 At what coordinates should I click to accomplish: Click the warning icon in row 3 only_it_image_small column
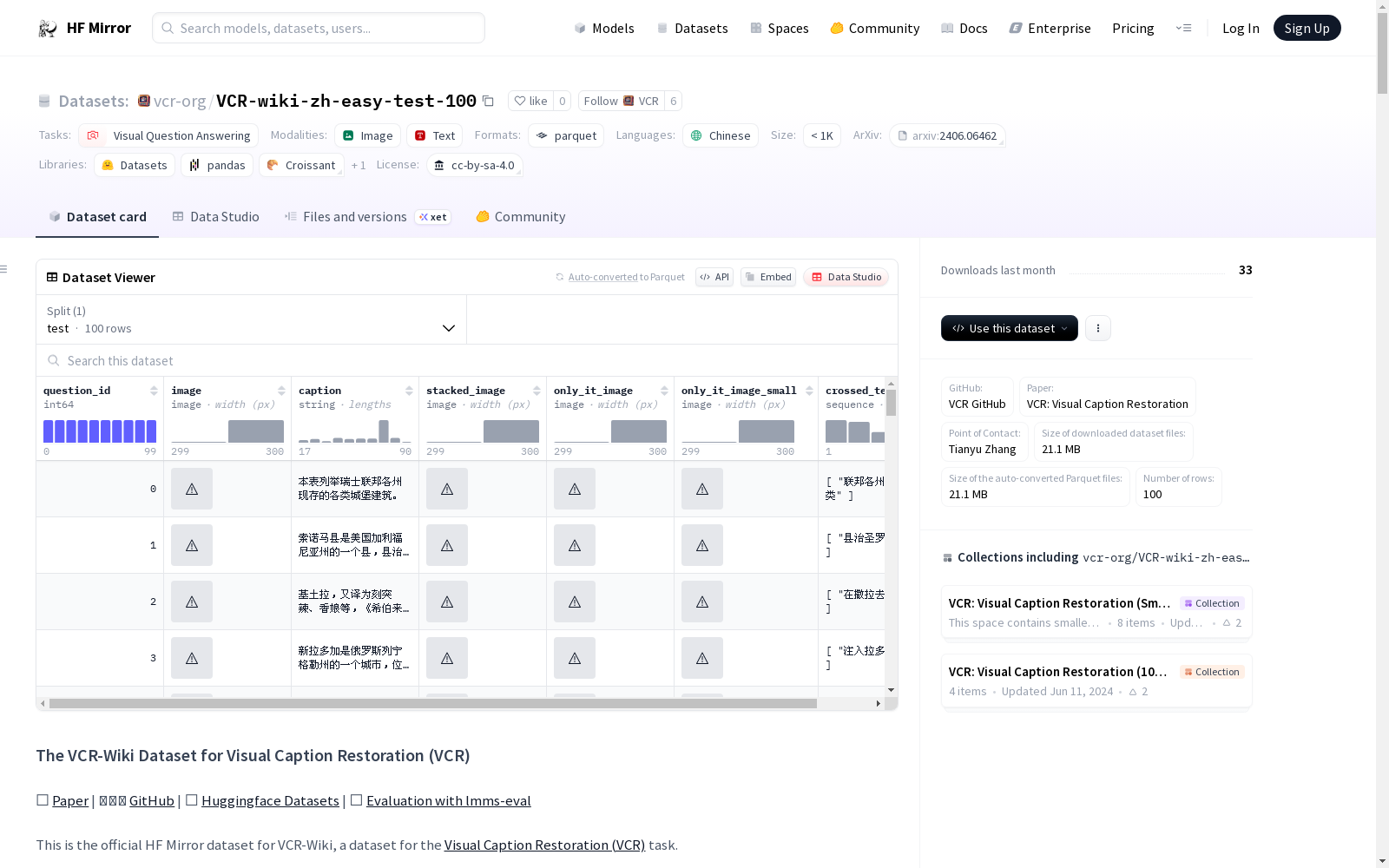[x=702, y=658]
